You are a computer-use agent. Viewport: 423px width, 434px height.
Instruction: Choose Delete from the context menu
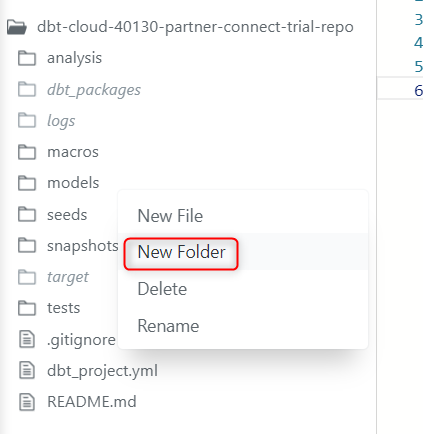point(162,289)
